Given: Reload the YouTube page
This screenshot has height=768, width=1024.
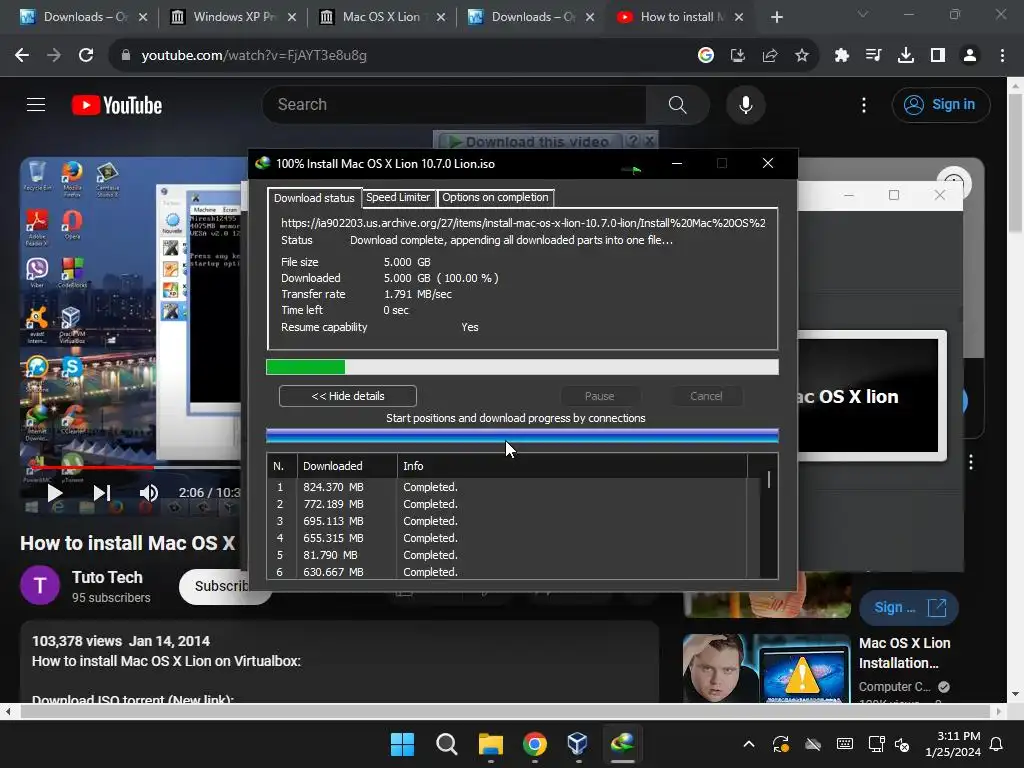Looking at the screenshot, I should [x=86, y=56].
